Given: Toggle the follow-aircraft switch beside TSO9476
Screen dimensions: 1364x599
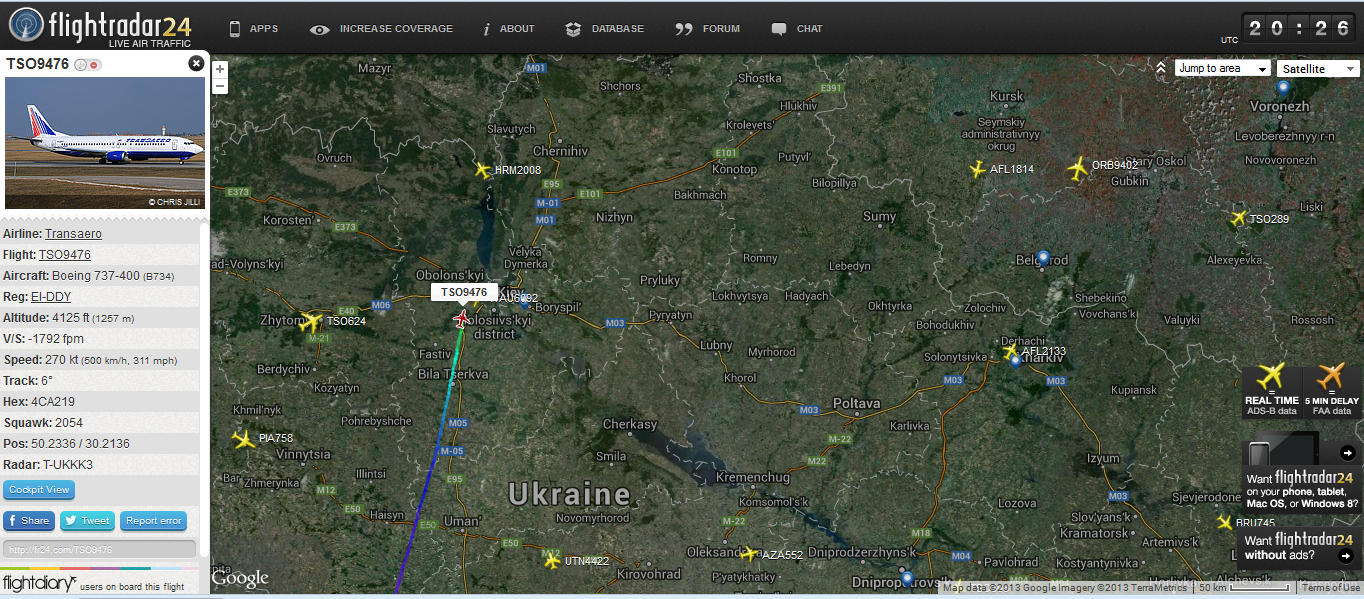Looking at the screenshot, I should tap(88, 65).
